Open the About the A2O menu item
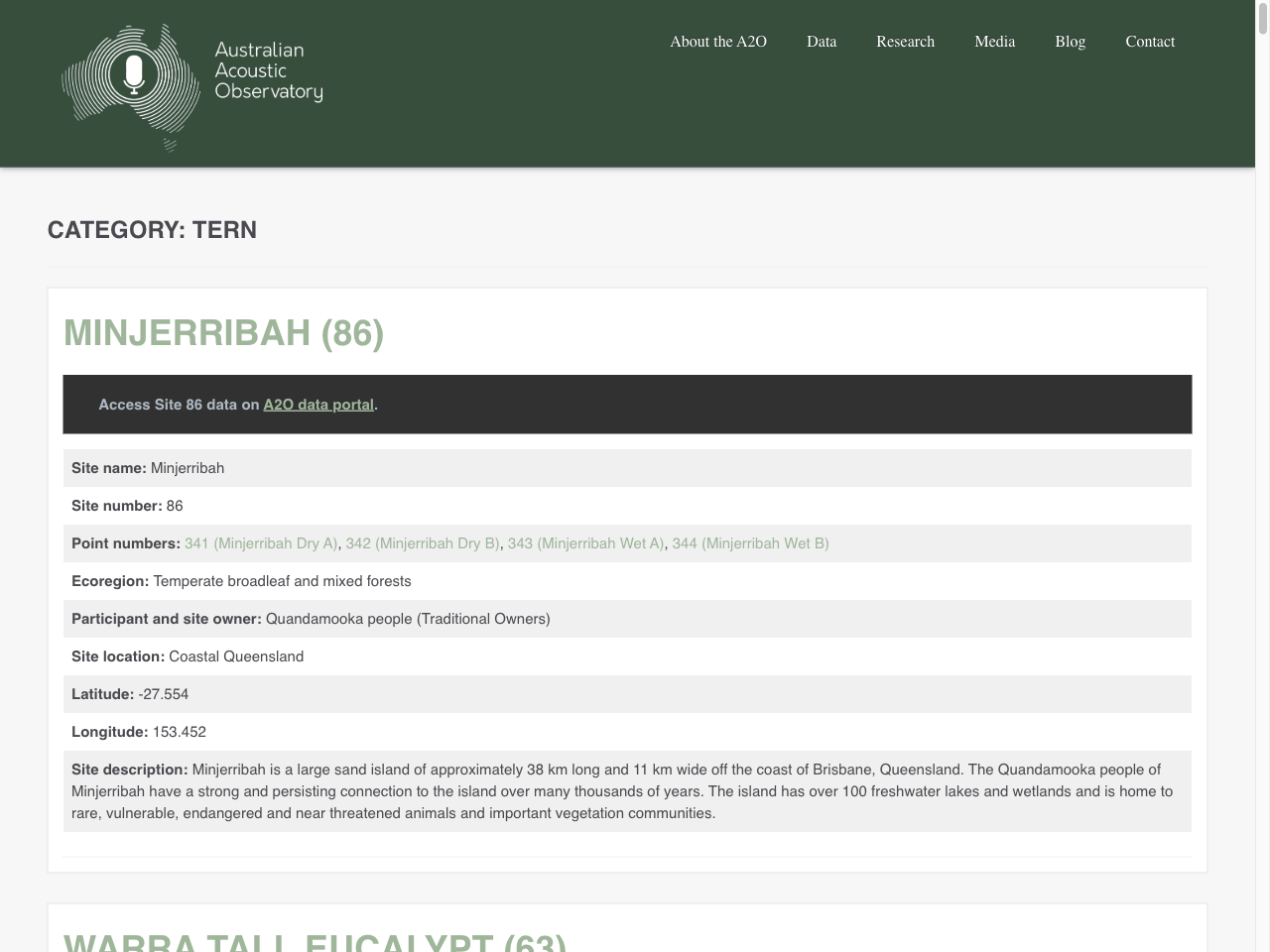Image resolution: width=1270 pixels, height=952 pixels. [718, 42]
